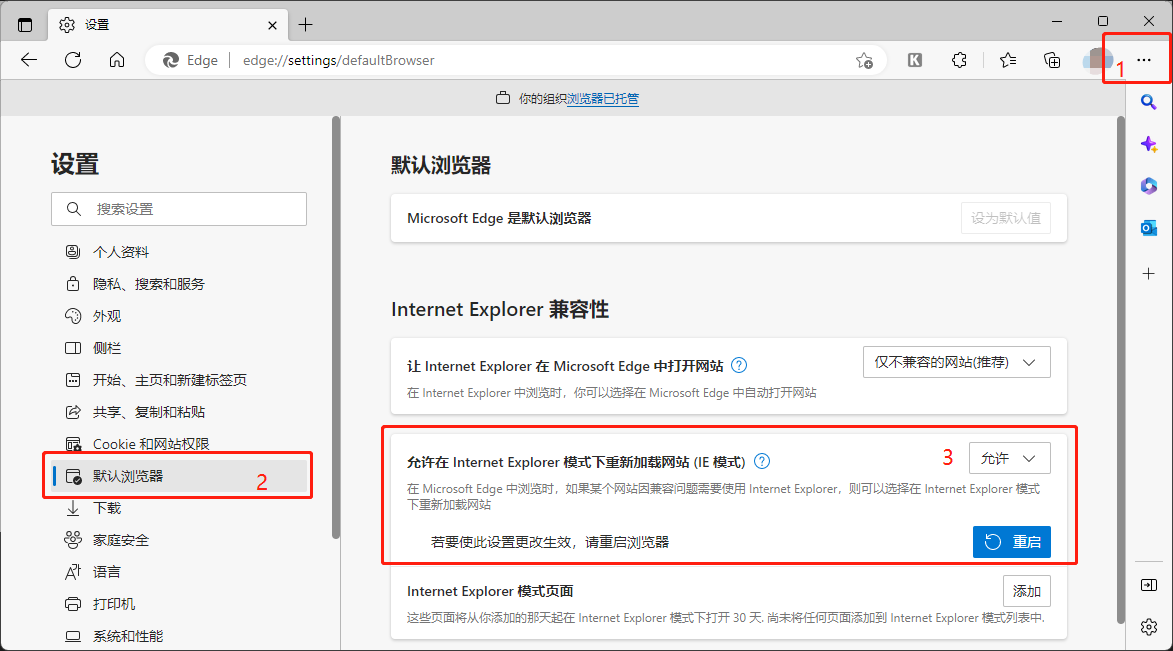Click the 浏览器已托管 link
Viewport: 1173px width, 651px height.
[603, 99]
